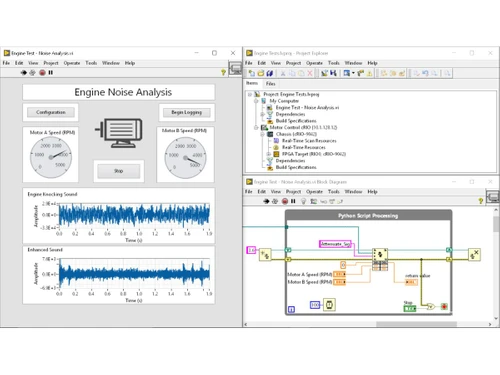Click the undo arrow icon in Project Explorer toolbar

(x=425, y=73)
